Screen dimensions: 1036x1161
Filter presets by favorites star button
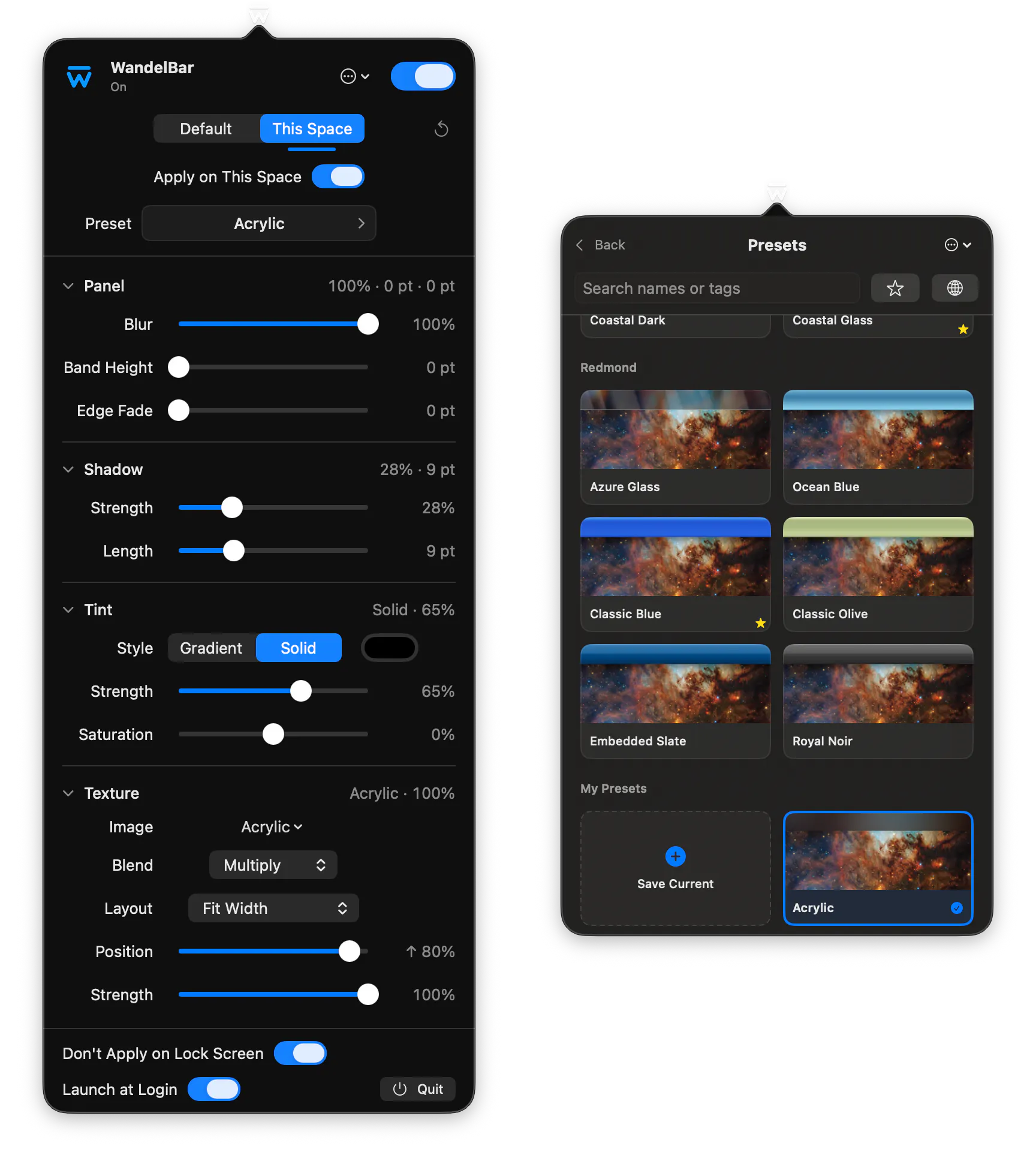895,288
